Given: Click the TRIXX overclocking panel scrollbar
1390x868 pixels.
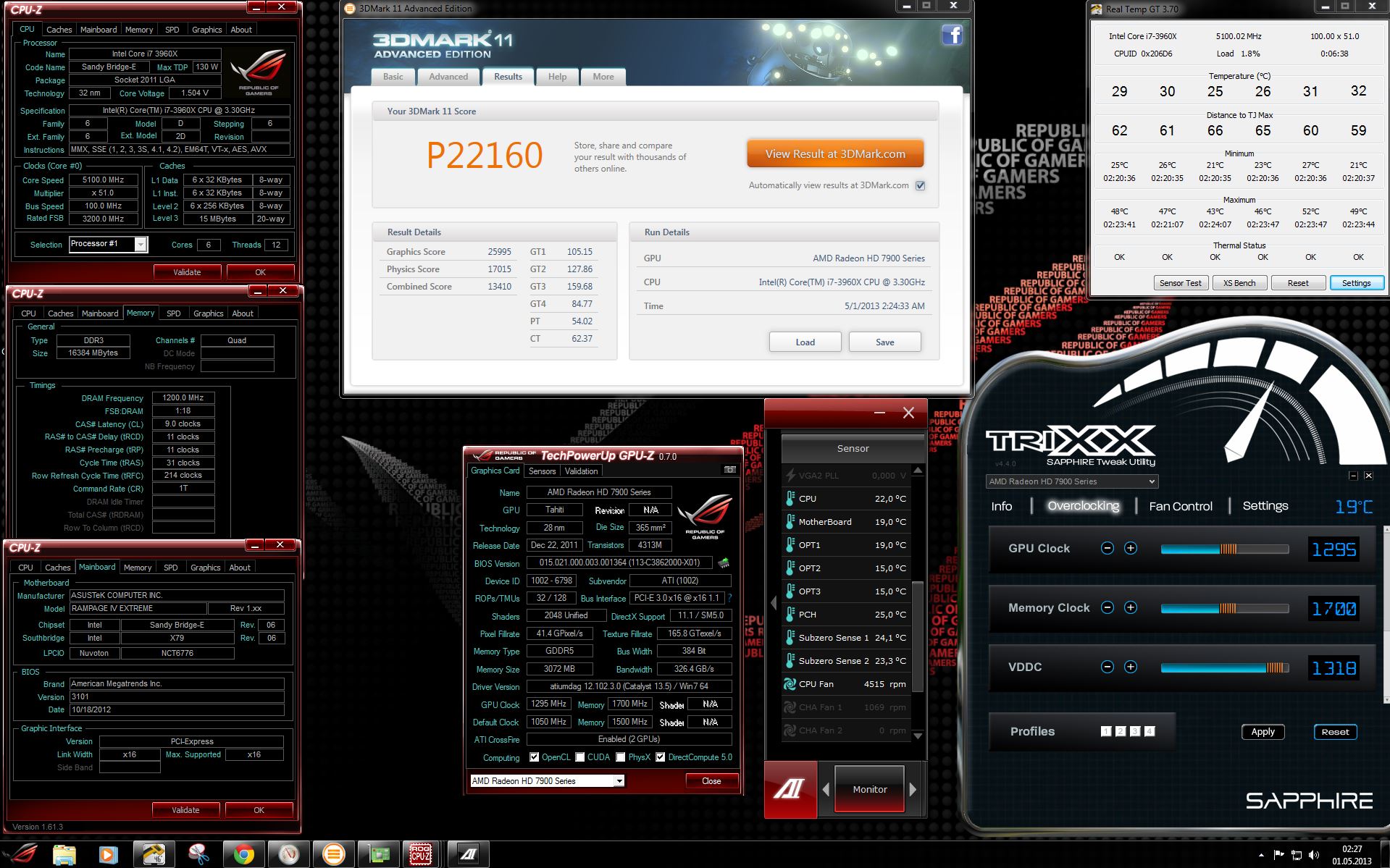Looking at the screenshot, I should [1386, 615].
